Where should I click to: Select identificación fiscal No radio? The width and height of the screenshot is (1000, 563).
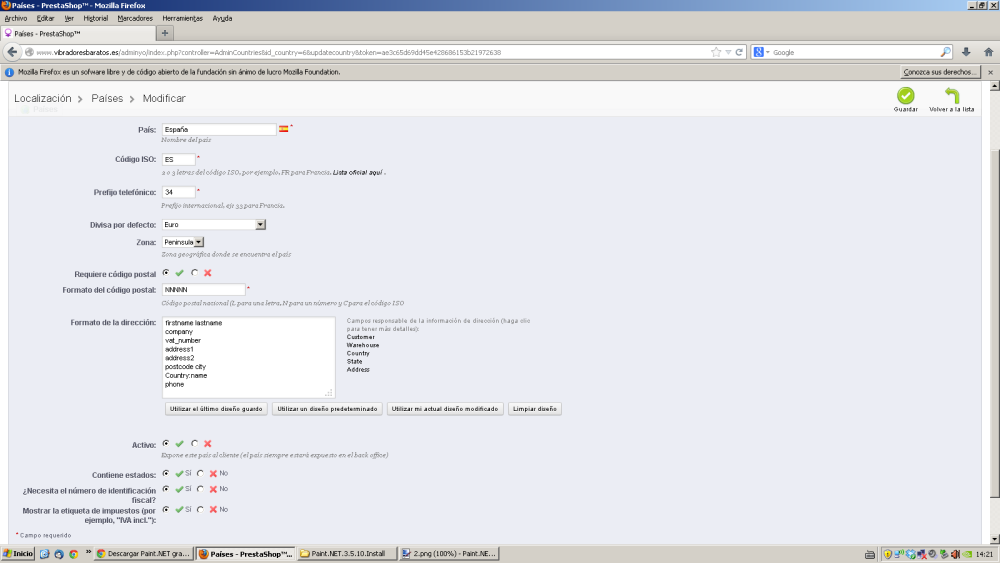(200, 489)
